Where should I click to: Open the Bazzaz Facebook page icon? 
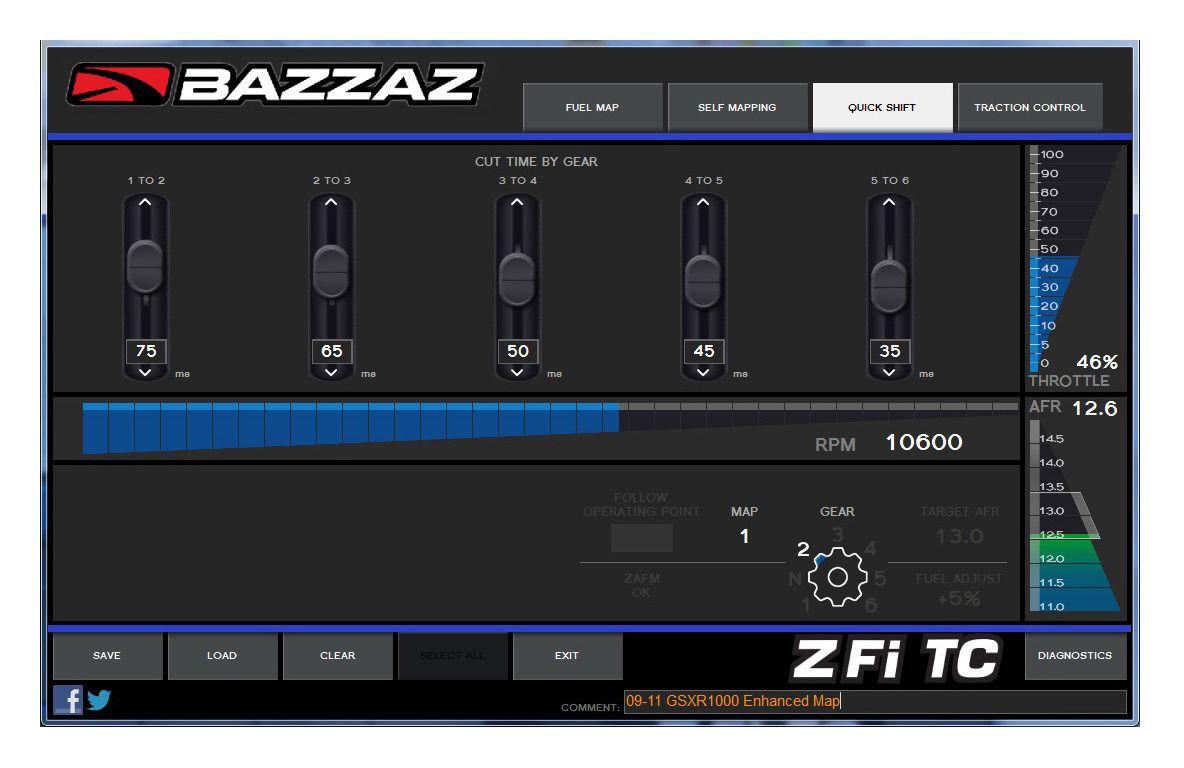pos(68,700)
